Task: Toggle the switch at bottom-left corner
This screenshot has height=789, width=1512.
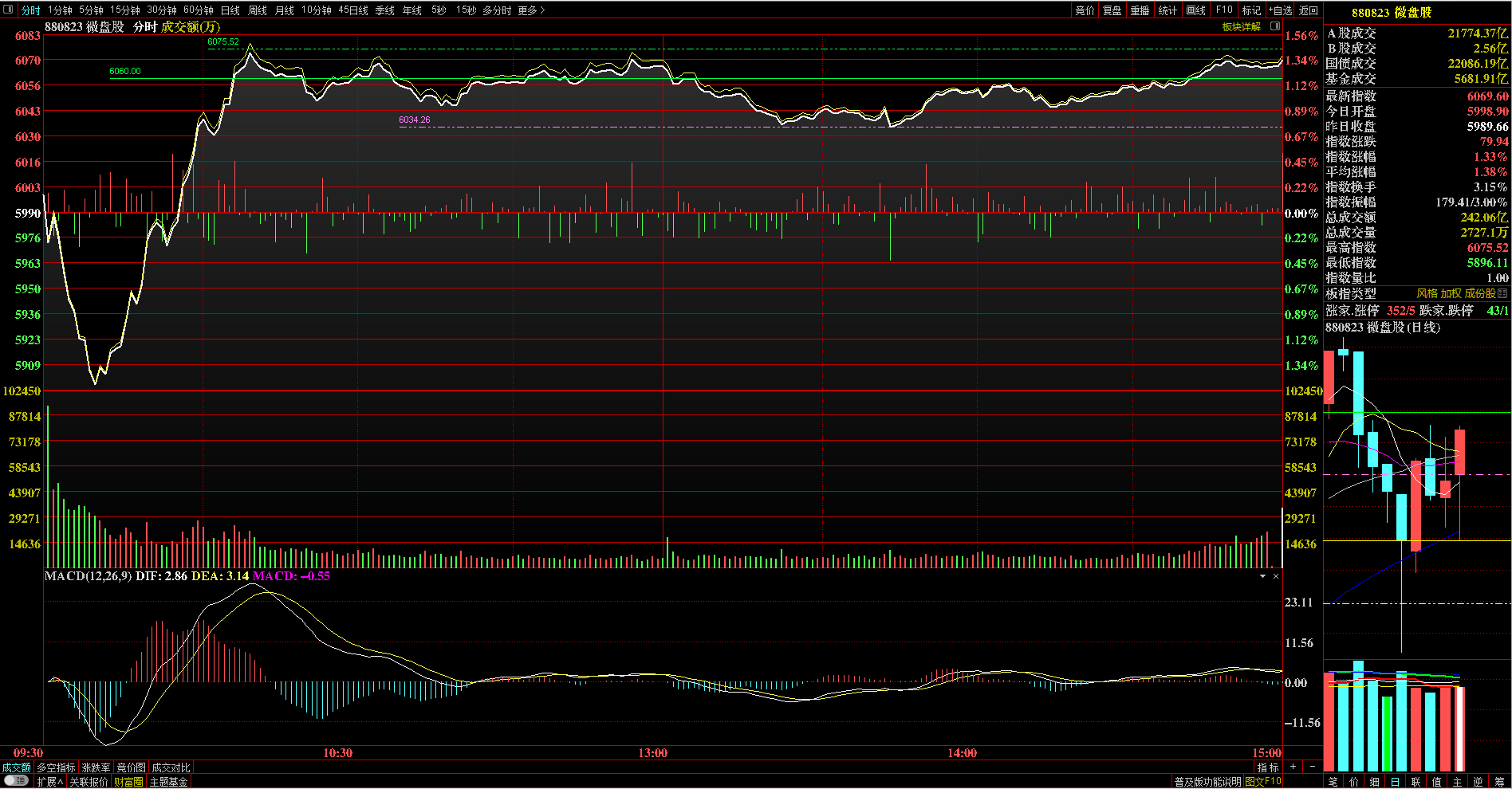Action: (16, 781)
